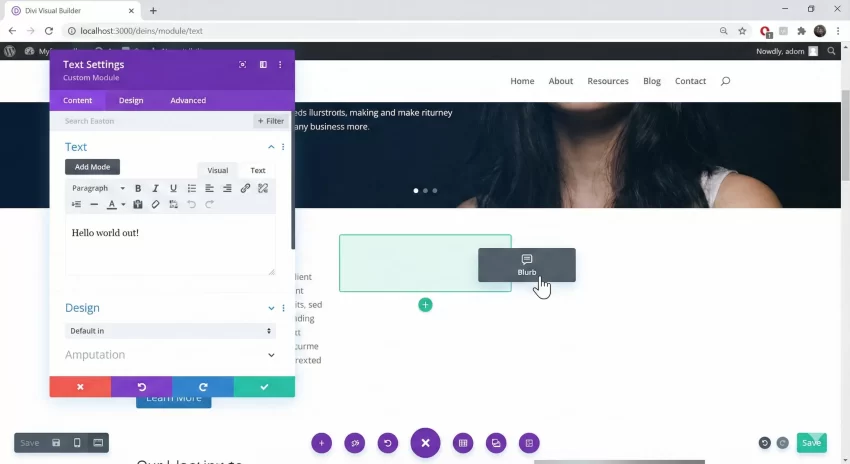Screen dimensions: 850x464
Task: Select the Visual editor tab
Action: point(217,170)
